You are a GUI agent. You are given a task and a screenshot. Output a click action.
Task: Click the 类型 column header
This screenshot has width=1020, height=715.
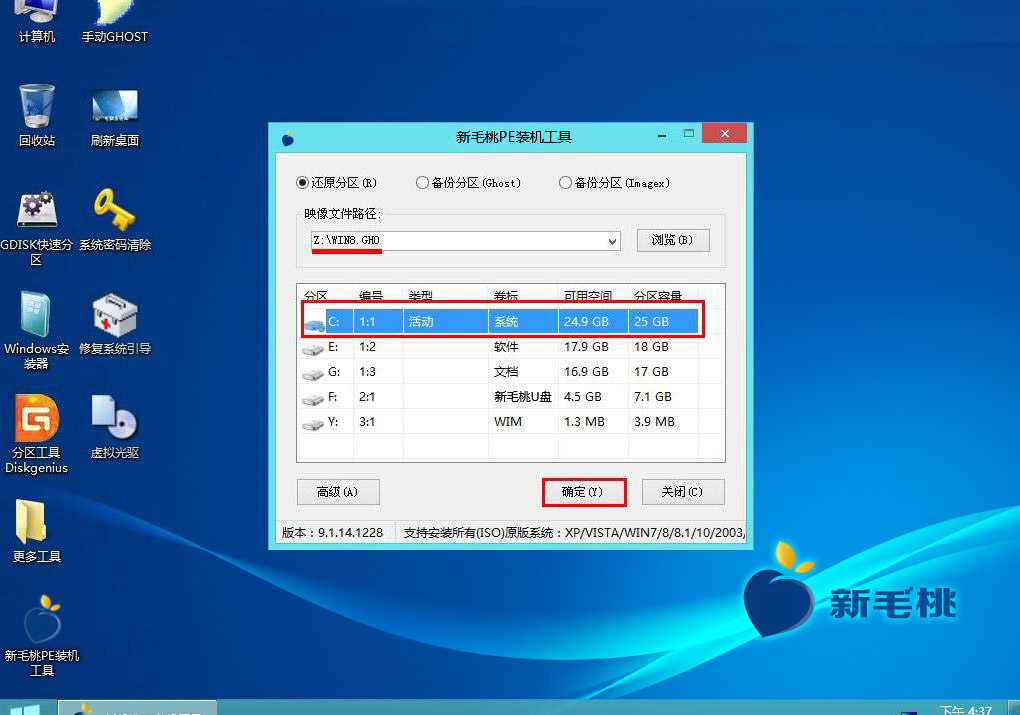coord(420,296)
